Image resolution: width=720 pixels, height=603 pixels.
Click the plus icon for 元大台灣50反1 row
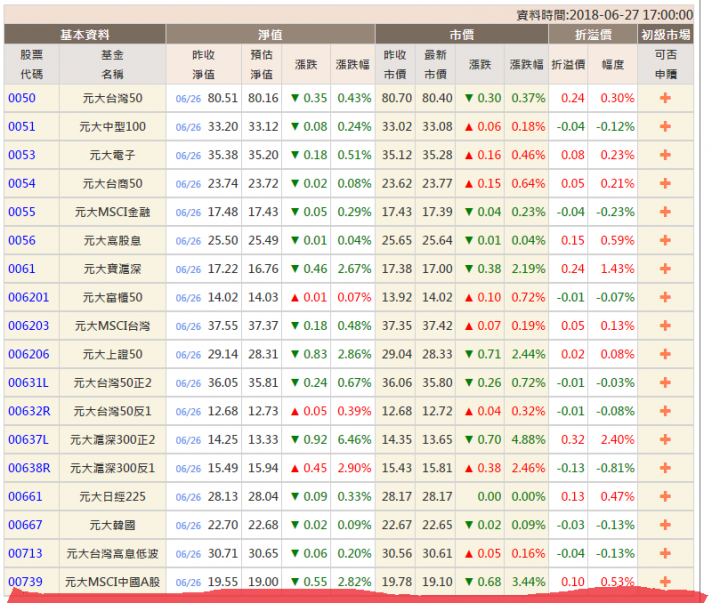665,411
